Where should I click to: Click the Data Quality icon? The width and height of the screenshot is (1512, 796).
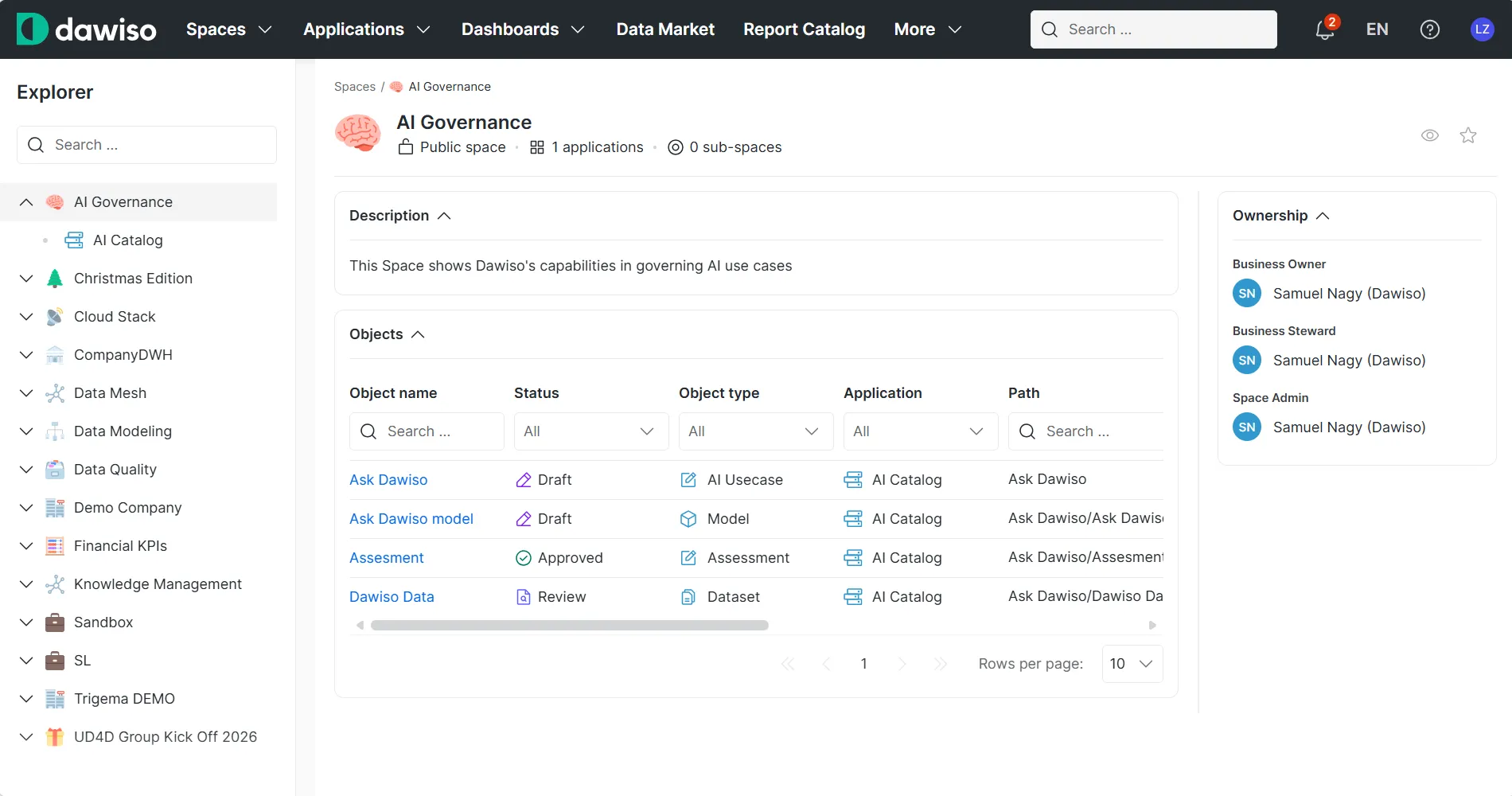tap(55, 470)
